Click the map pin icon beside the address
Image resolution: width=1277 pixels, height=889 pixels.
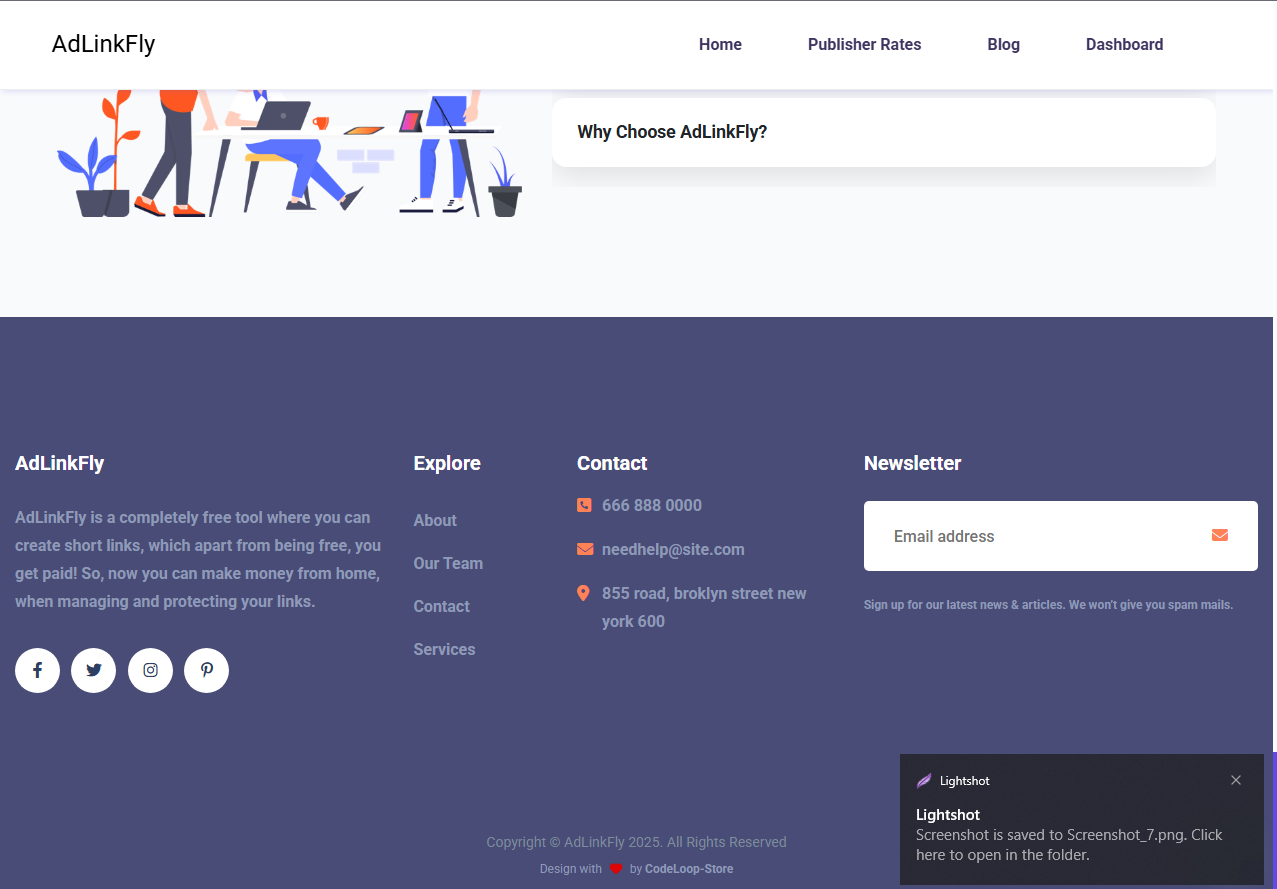click(x=584, y=593)
